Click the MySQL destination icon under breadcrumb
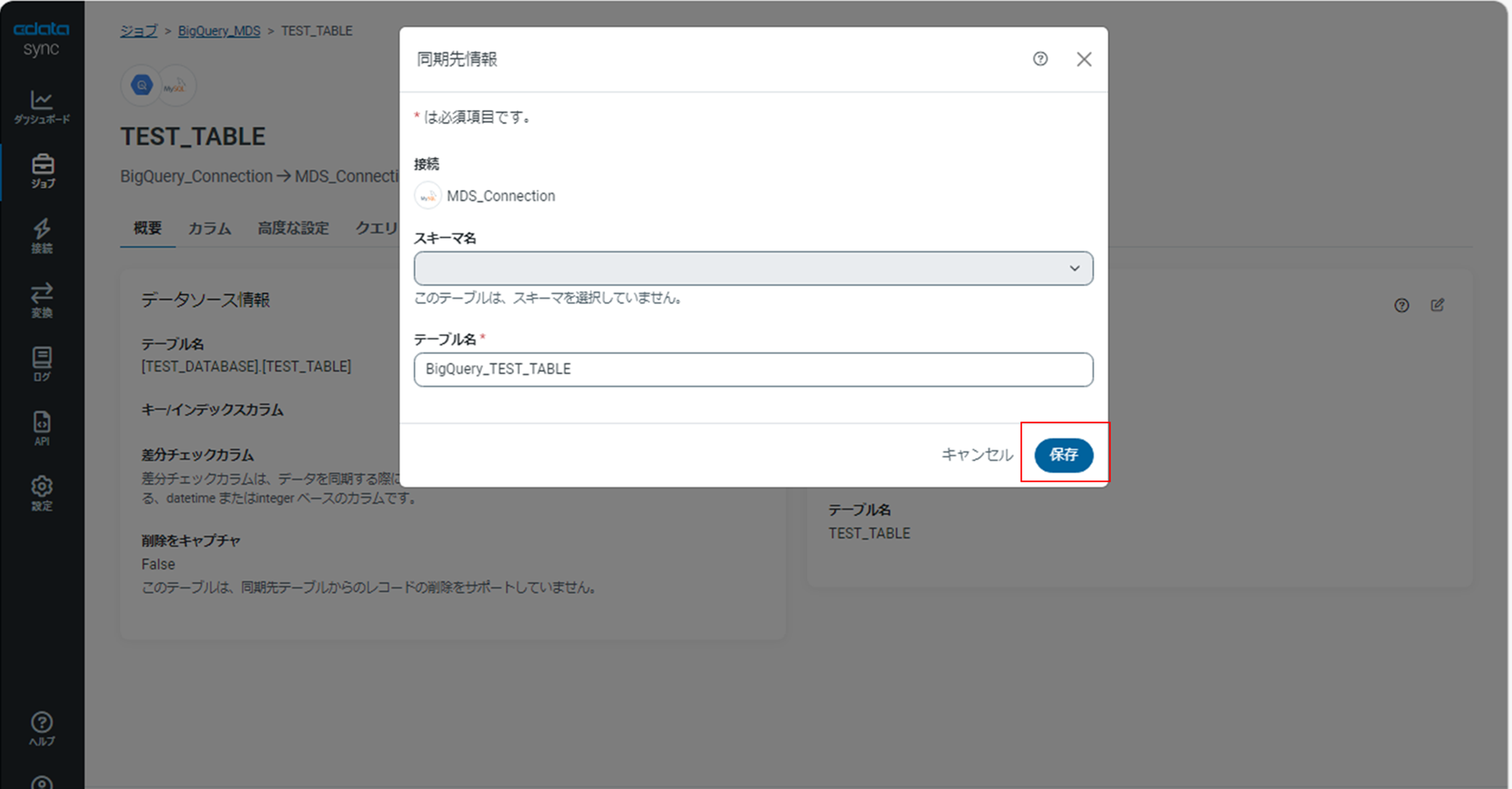1512x789 pixels. click(x=175, y=86)
